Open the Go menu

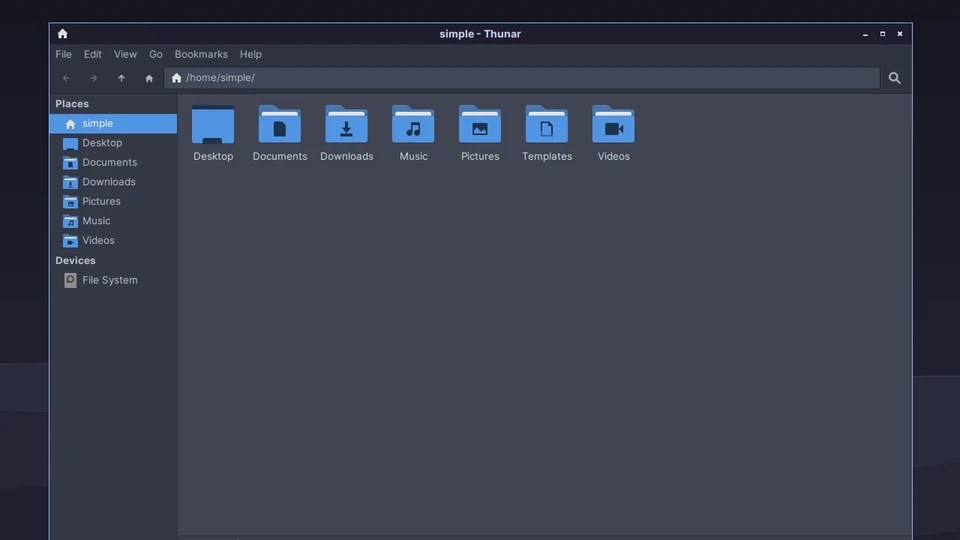[156, 54]
